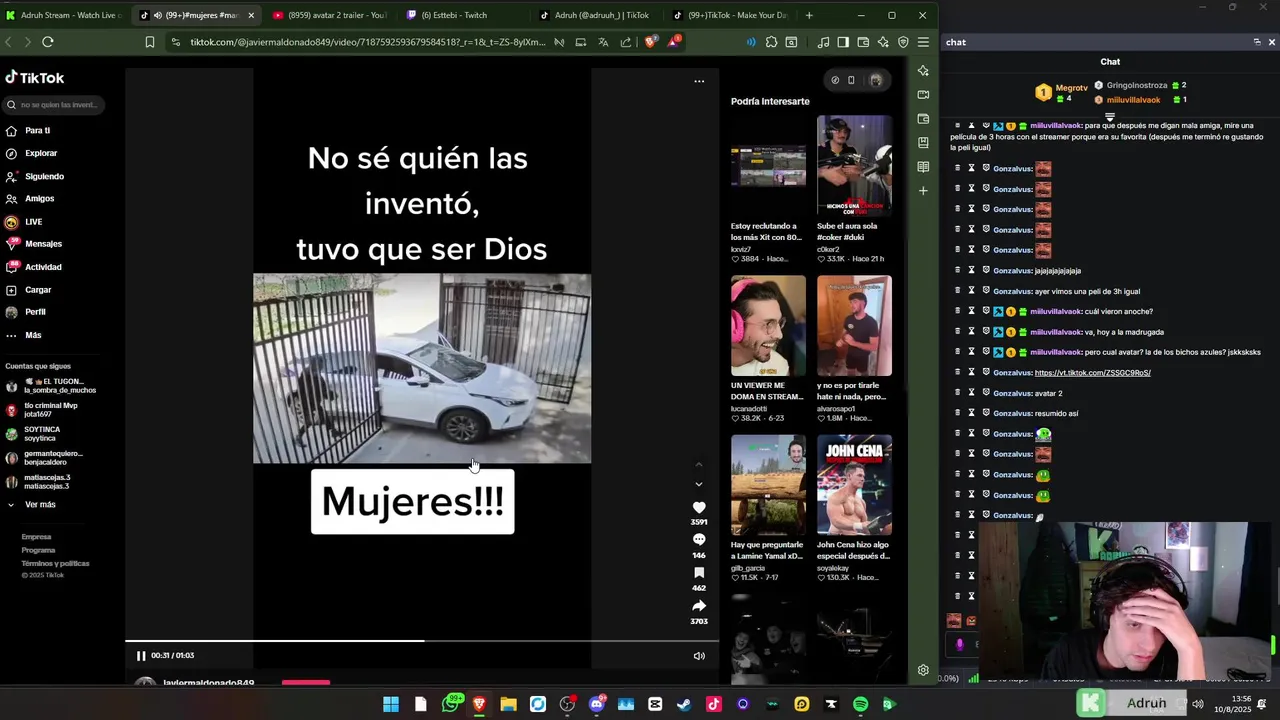Open Spotify from taskbar

point(860,704)
